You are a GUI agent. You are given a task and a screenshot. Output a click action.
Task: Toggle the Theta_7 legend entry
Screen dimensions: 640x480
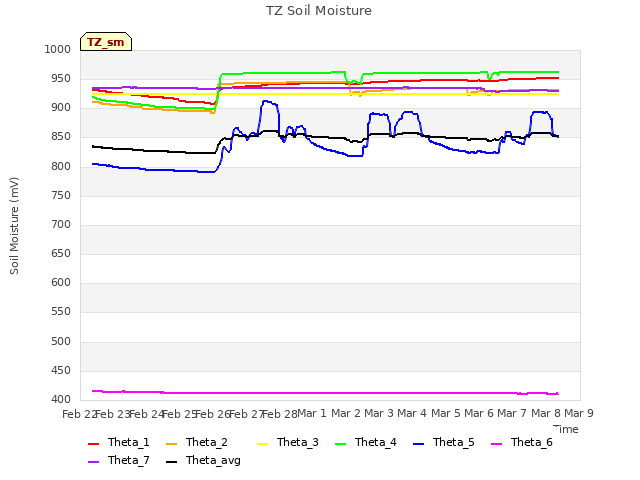click(119, 460)
